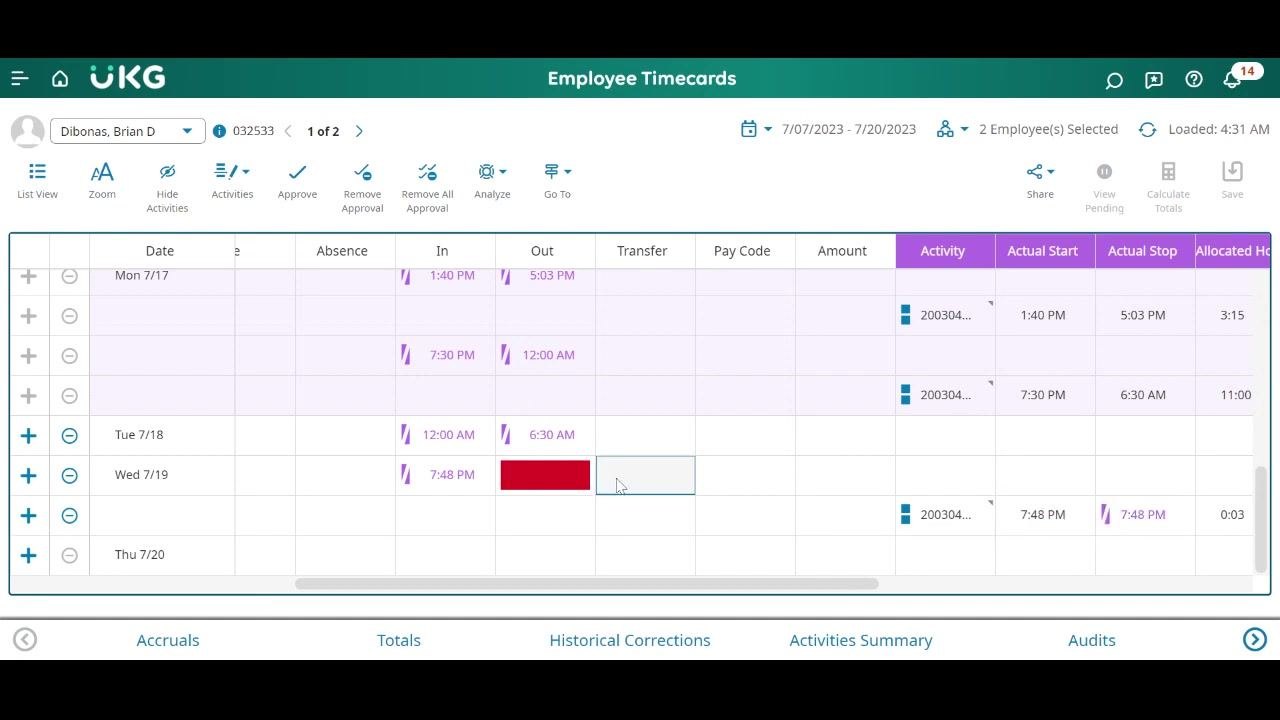The image size is (1280, 720).
Task: Open the Share dropdown
Action: (x=1040, y=181)
